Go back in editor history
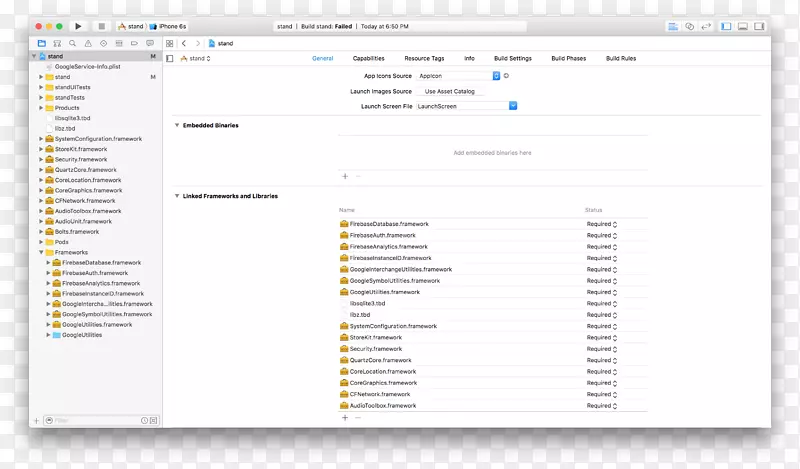Viewport: 800px width, 469px height. tap(184, 43)
